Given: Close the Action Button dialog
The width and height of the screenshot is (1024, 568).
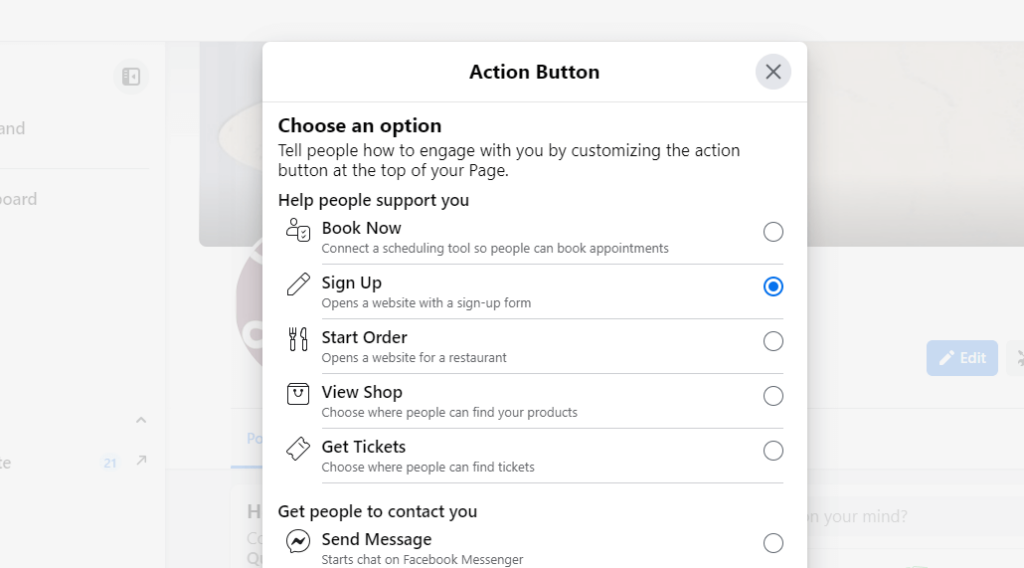Looking at the screenshot, I should tap(773, 72).
